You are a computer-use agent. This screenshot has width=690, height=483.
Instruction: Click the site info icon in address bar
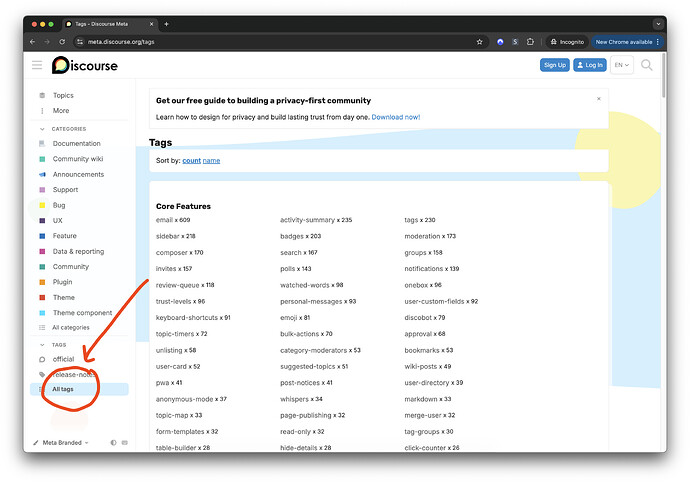[x=80, y=42]
